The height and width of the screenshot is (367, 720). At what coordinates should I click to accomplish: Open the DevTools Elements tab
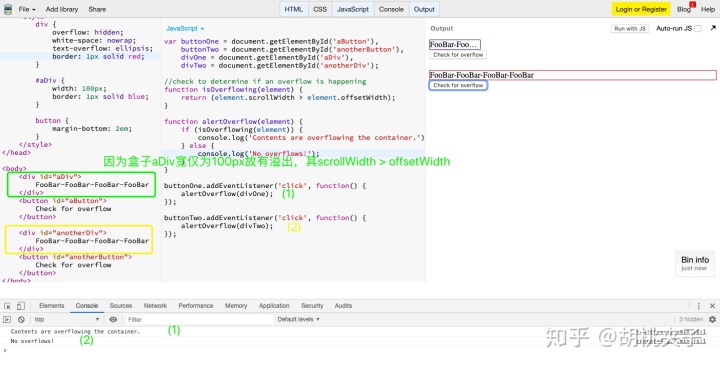pyautogui.click(x=51, y=306)
